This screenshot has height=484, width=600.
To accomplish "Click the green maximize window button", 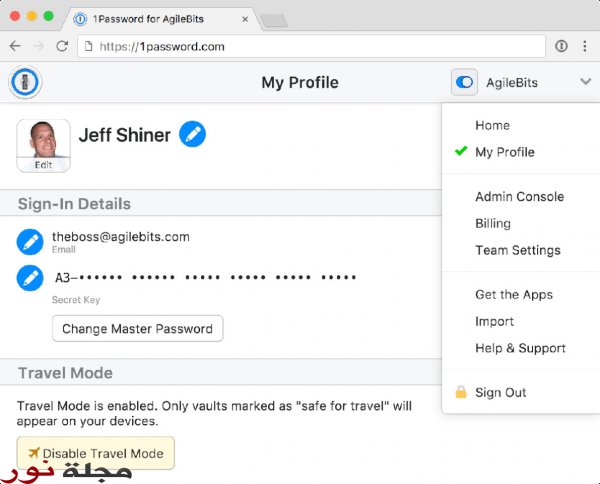I will (x=49, y=16).
